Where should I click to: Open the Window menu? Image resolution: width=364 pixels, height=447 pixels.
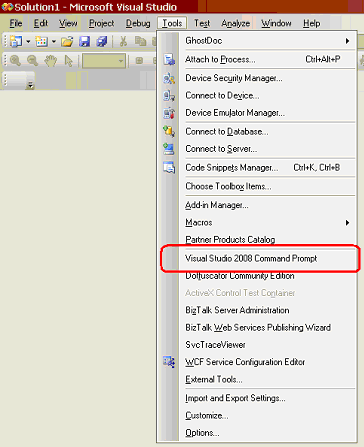coord(276,23)
